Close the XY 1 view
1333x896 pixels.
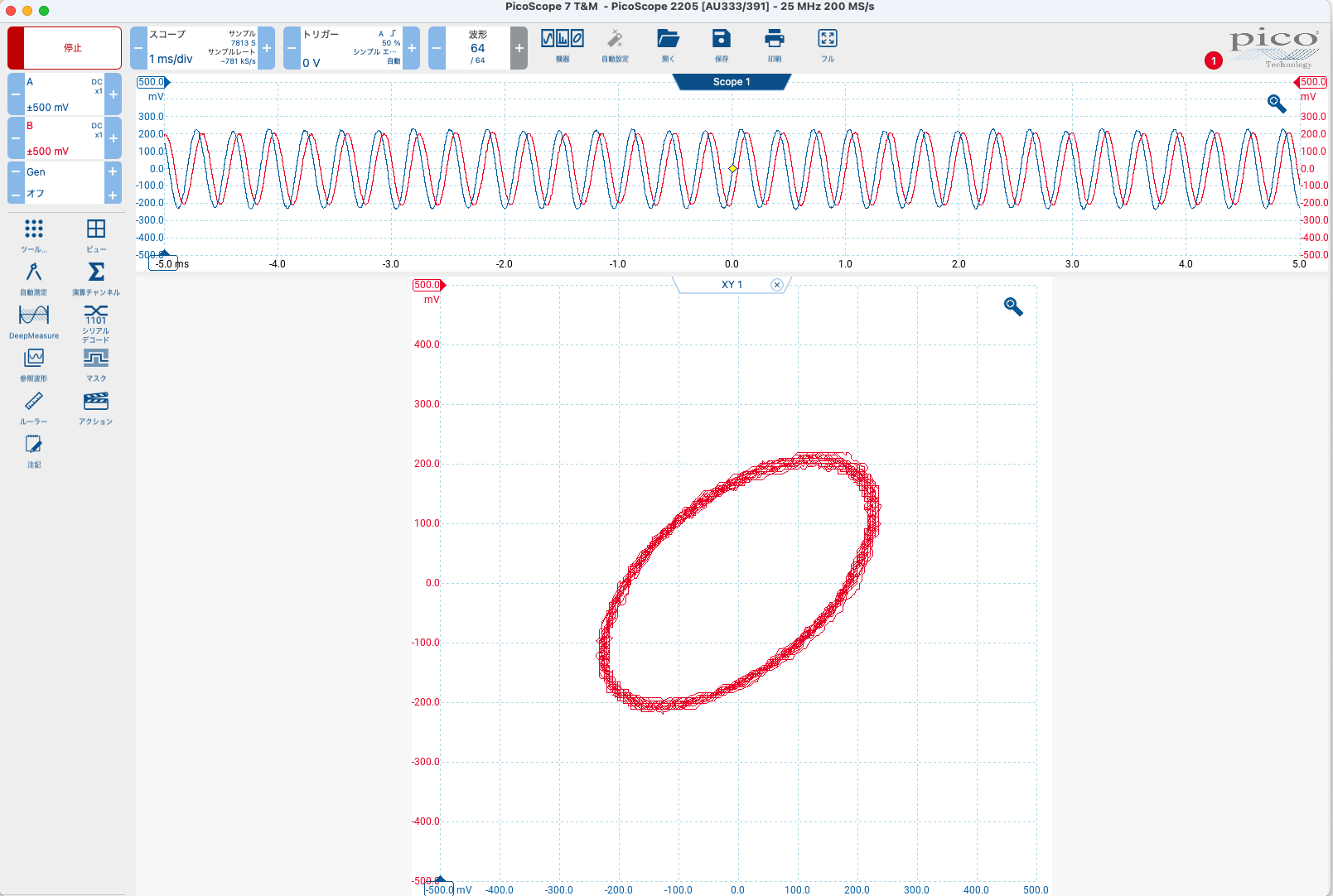coord(777,285)
